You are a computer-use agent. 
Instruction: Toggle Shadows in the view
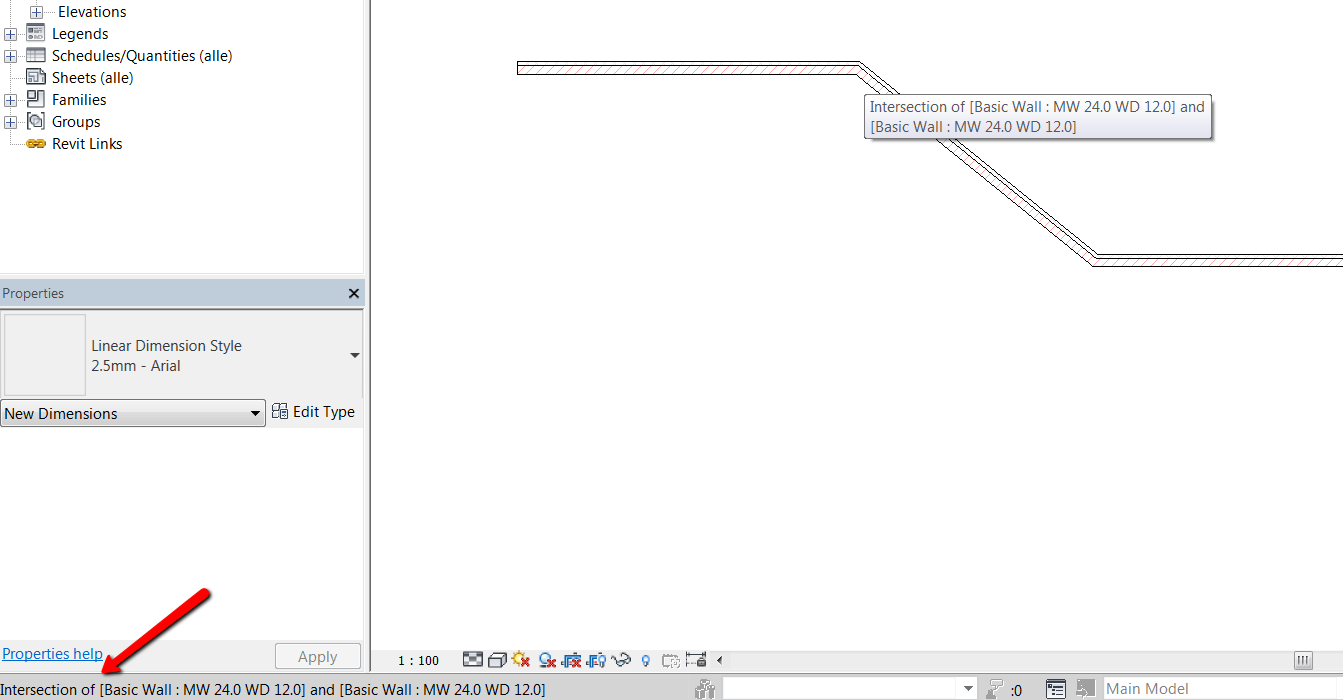click(x=546, y=660)
